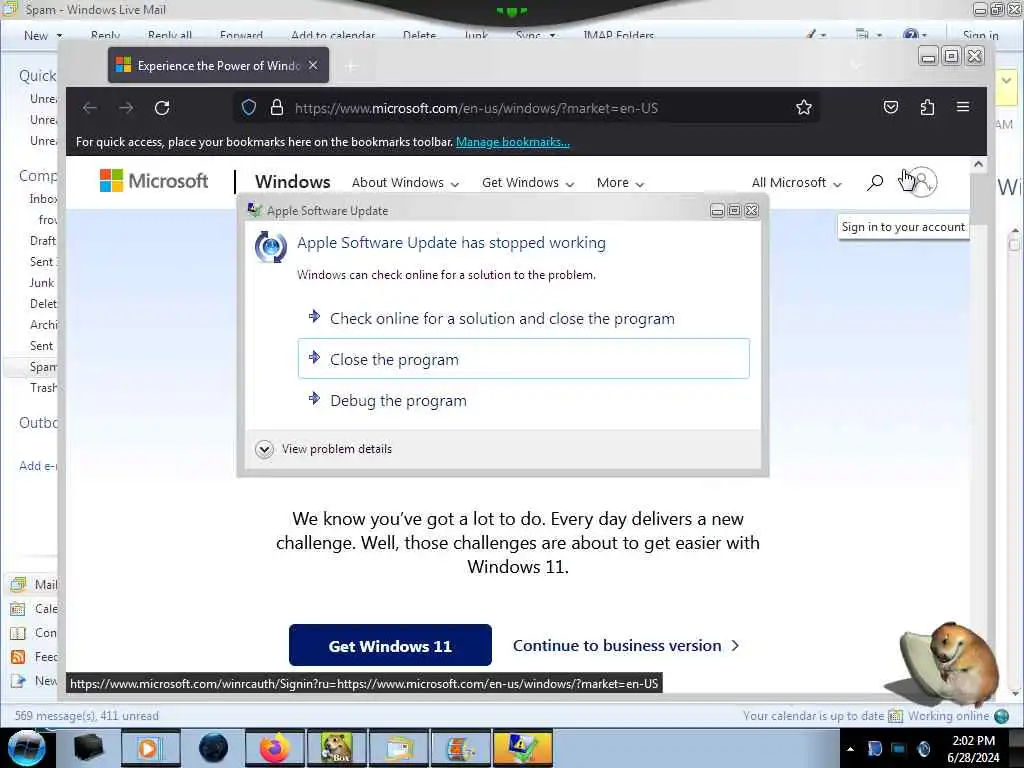View the site padlock information
Screen dimensions: 1024x768
277,108
